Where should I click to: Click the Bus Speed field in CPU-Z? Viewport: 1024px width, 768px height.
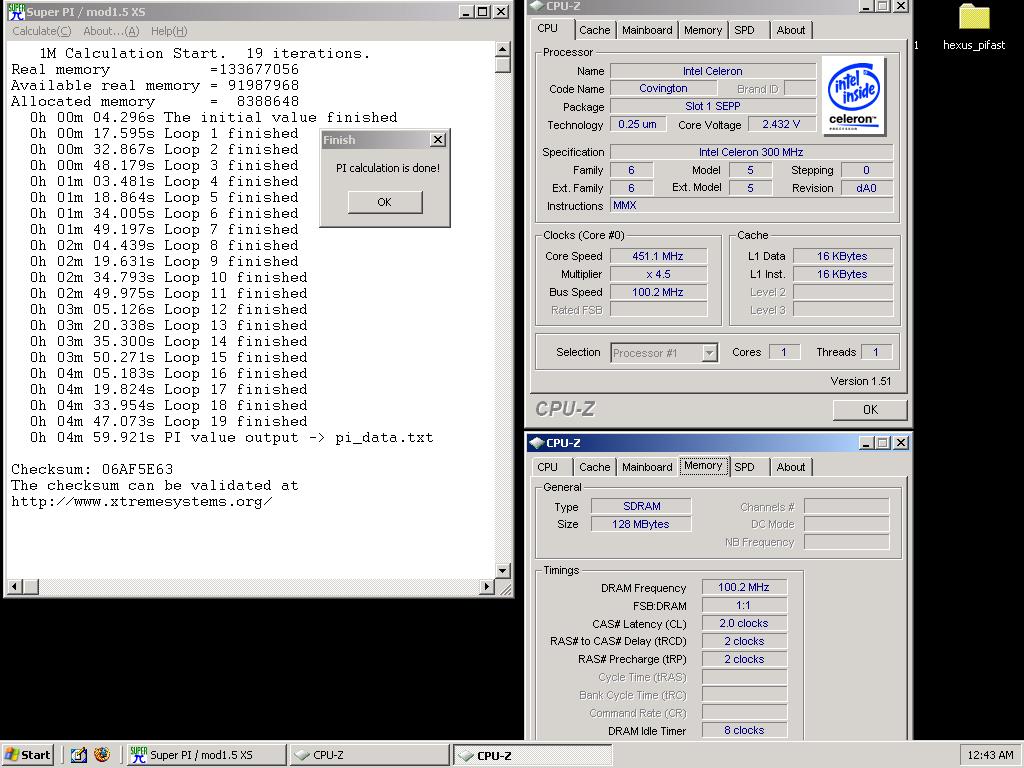pyautogui.click(x=658, y=292)
